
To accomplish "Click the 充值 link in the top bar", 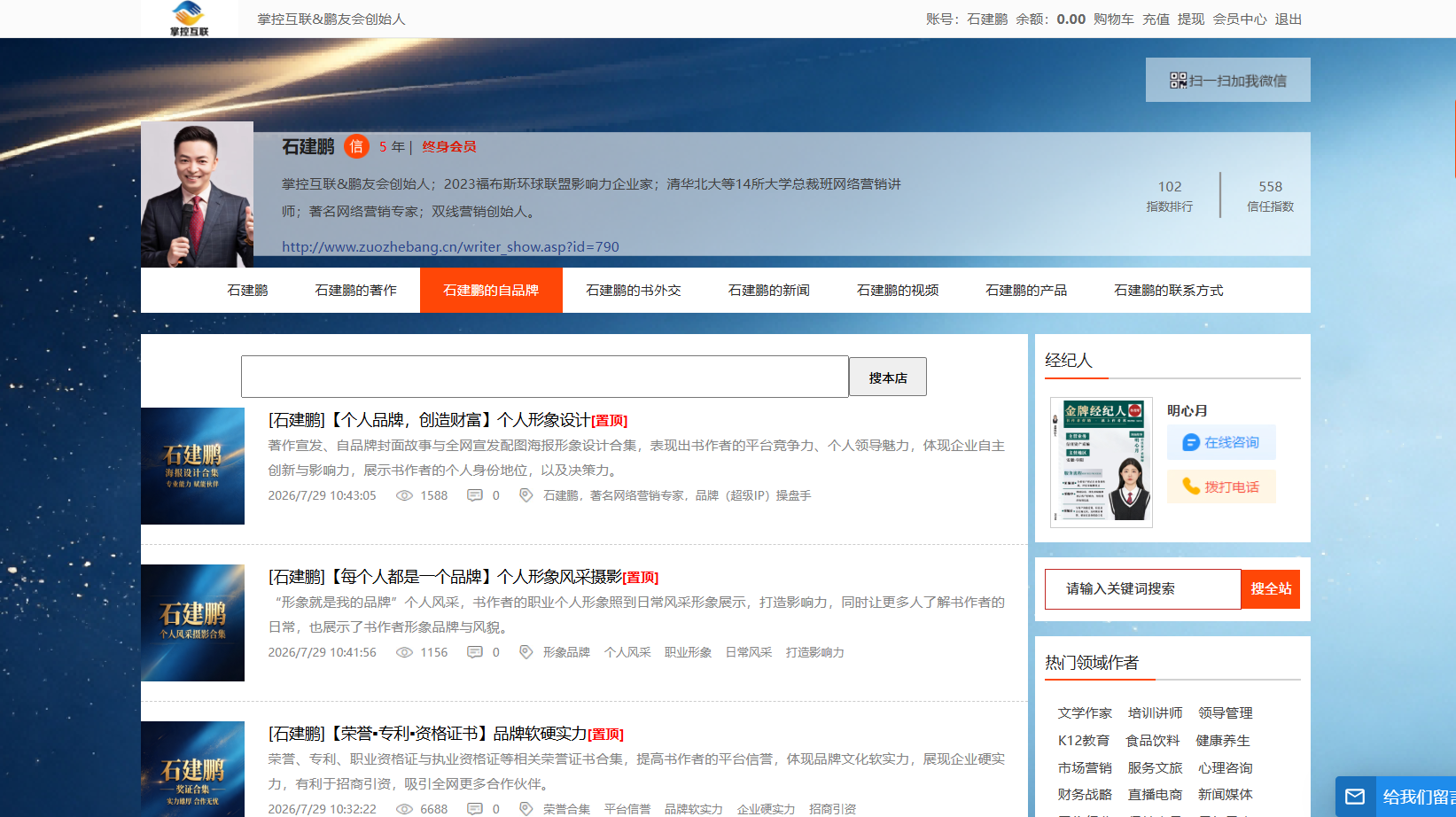I will [x=1156, y=19].
